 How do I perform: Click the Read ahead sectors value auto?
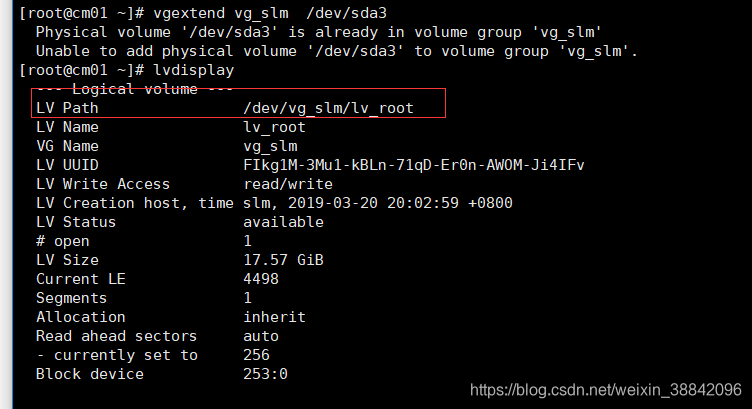pyautogui.click(x=260, y=336)
